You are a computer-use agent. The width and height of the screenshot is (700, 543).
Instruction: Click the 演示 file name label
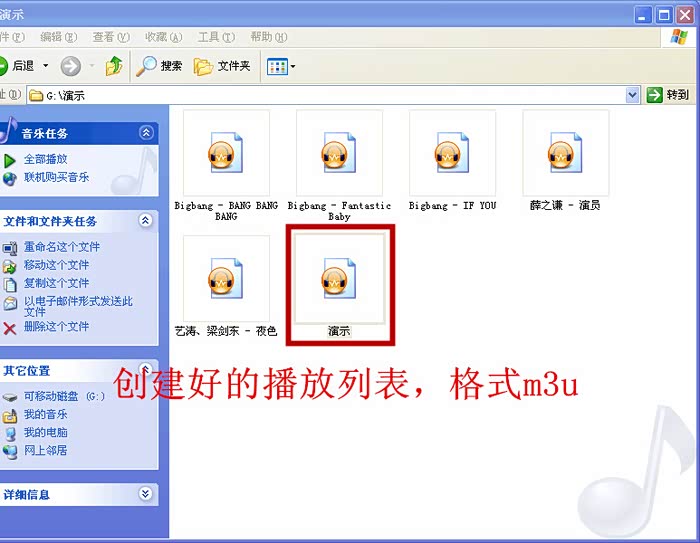click(339, 331)
